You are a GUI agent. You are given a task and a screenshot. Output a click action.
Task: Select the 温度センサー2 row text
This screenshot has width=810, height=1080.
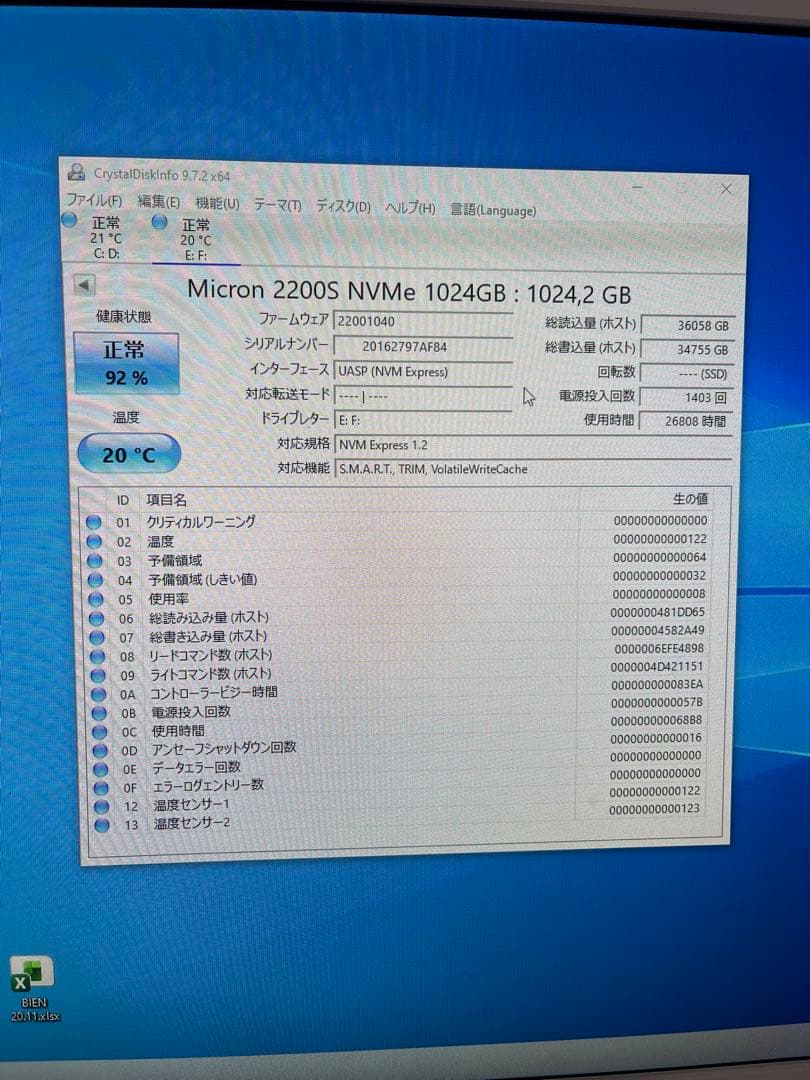(x=191, y=822)
